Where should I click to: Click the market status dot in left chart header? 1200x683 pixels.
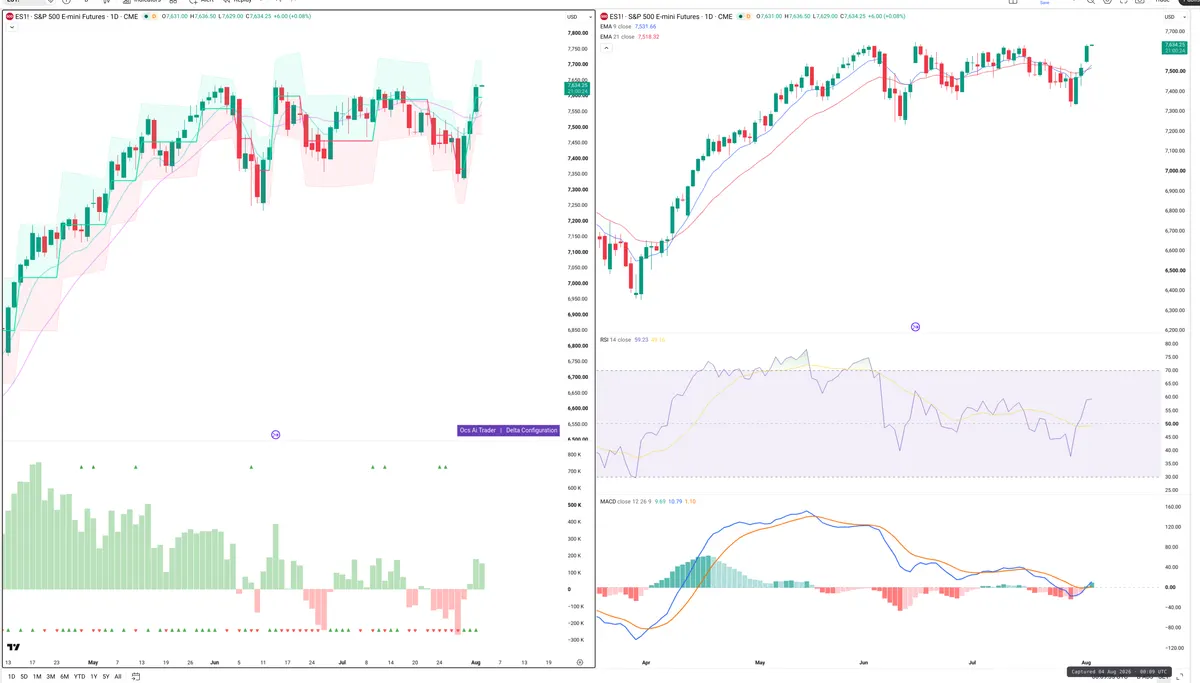146,17
